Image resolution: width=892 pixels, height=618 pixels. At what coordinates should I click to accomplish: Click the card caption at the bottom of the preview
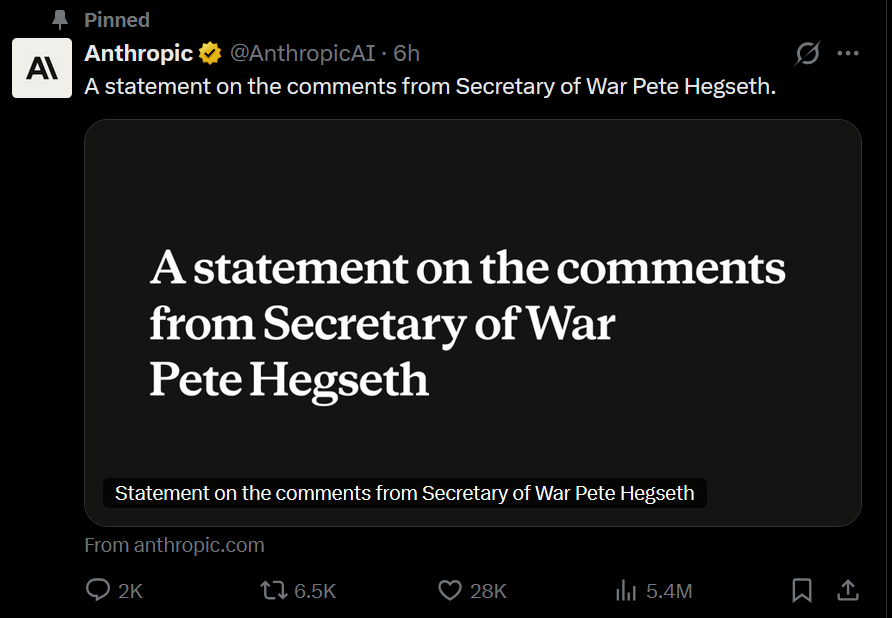(x=404, y=493)
